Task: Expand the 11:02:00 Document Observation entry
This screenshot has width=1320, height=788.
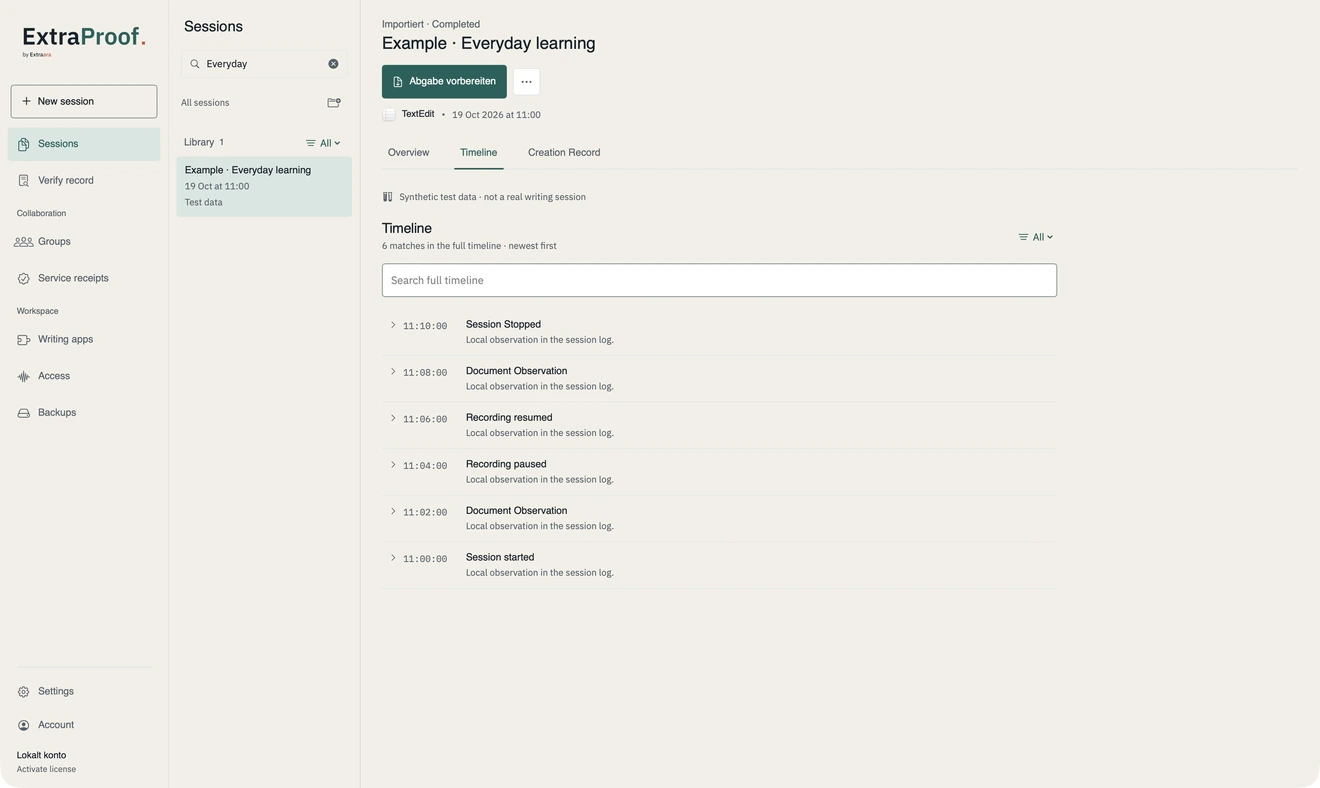Action: [393, 511]
